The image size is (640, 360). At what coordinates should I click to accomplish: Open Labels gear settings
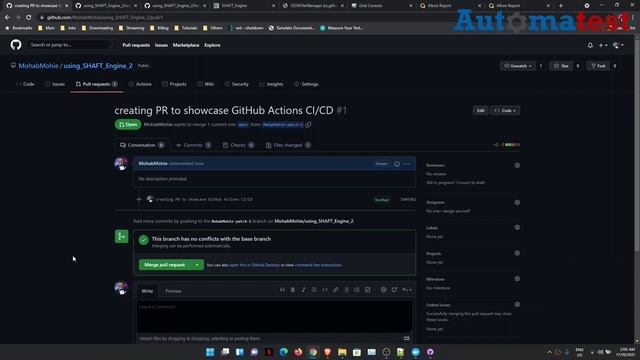(517, 227)
